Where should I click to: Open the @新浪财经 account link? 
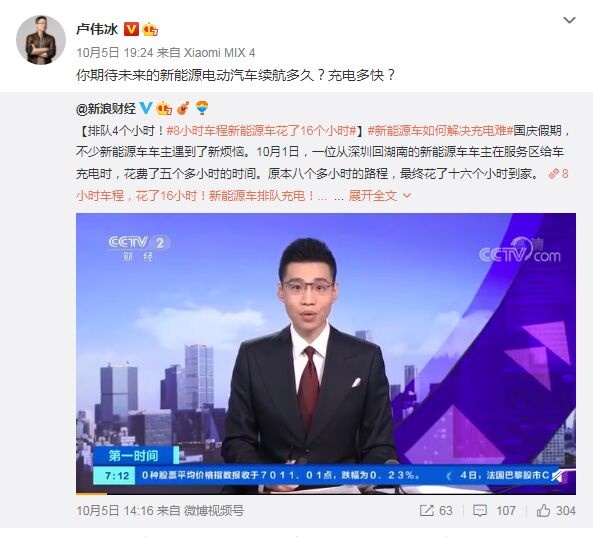point(106,109)
